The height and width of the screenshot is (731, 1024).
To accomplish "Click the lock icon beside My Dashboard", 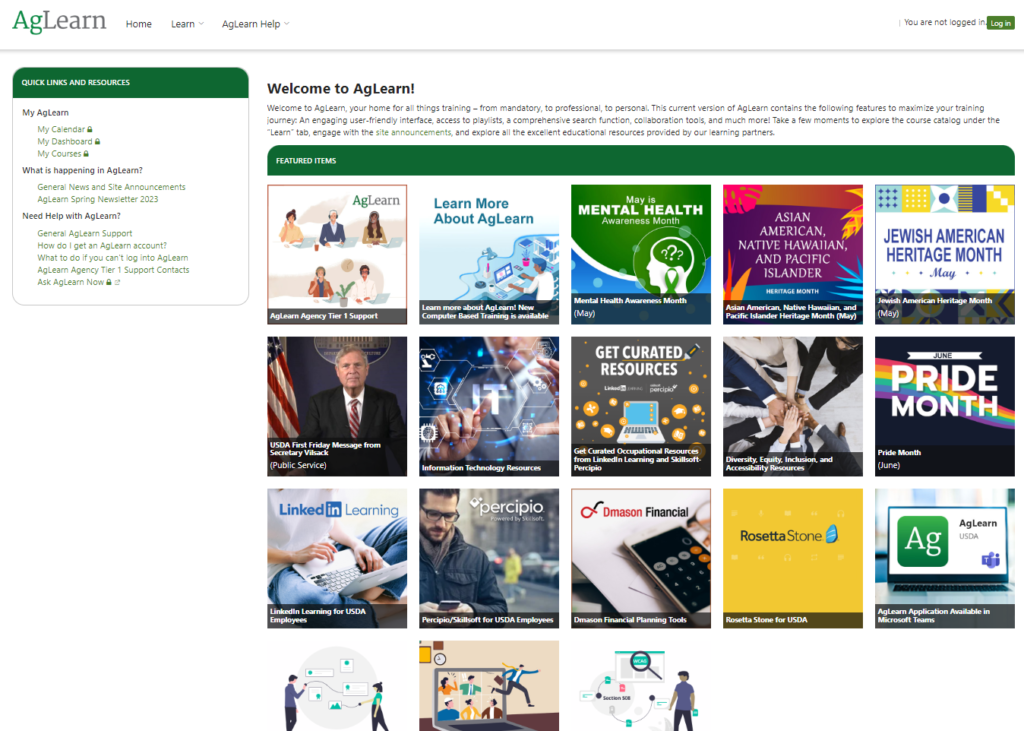I will point(97,141).
